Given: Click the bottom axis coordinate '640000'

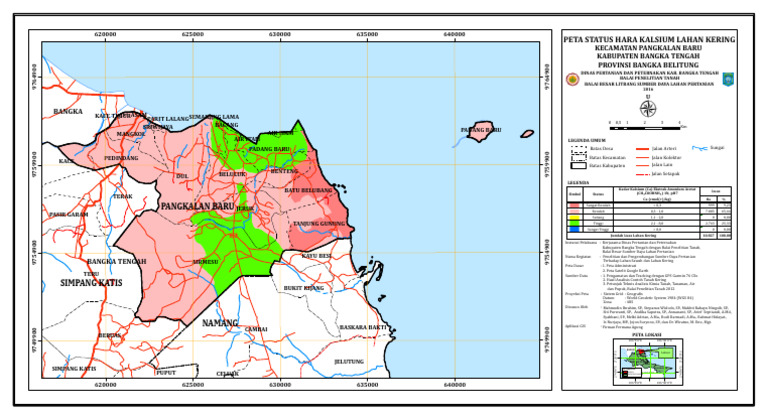Looking at the screenshot, I should click(x=454, y=385).
